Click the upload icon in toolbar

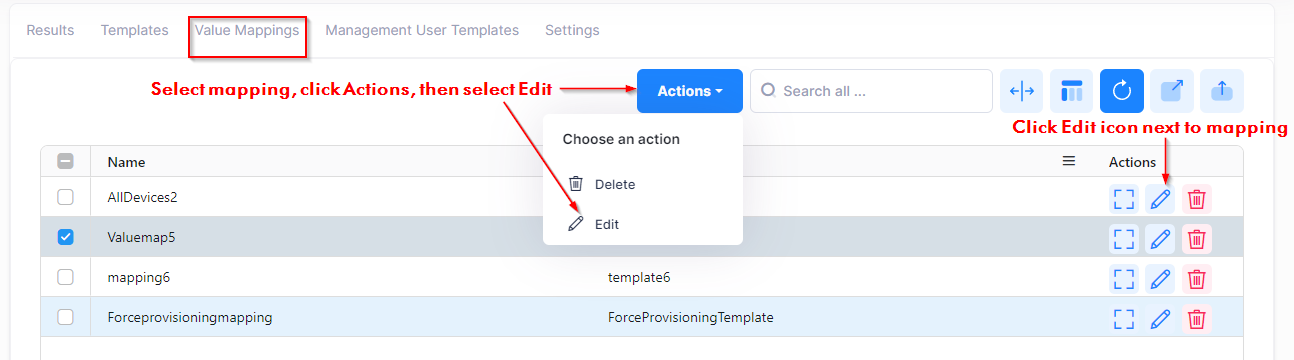point(1221,91)
